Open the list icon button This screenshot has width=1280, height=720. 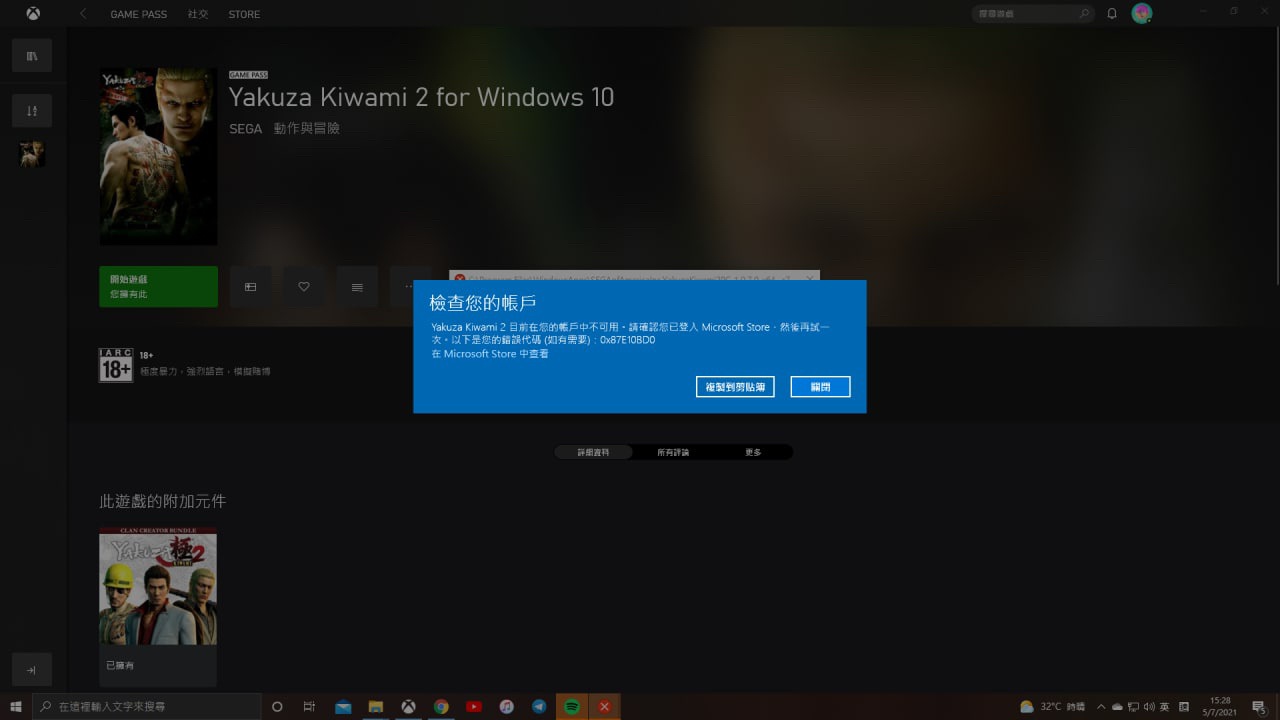pyautogui.click(x=357, y=286)
